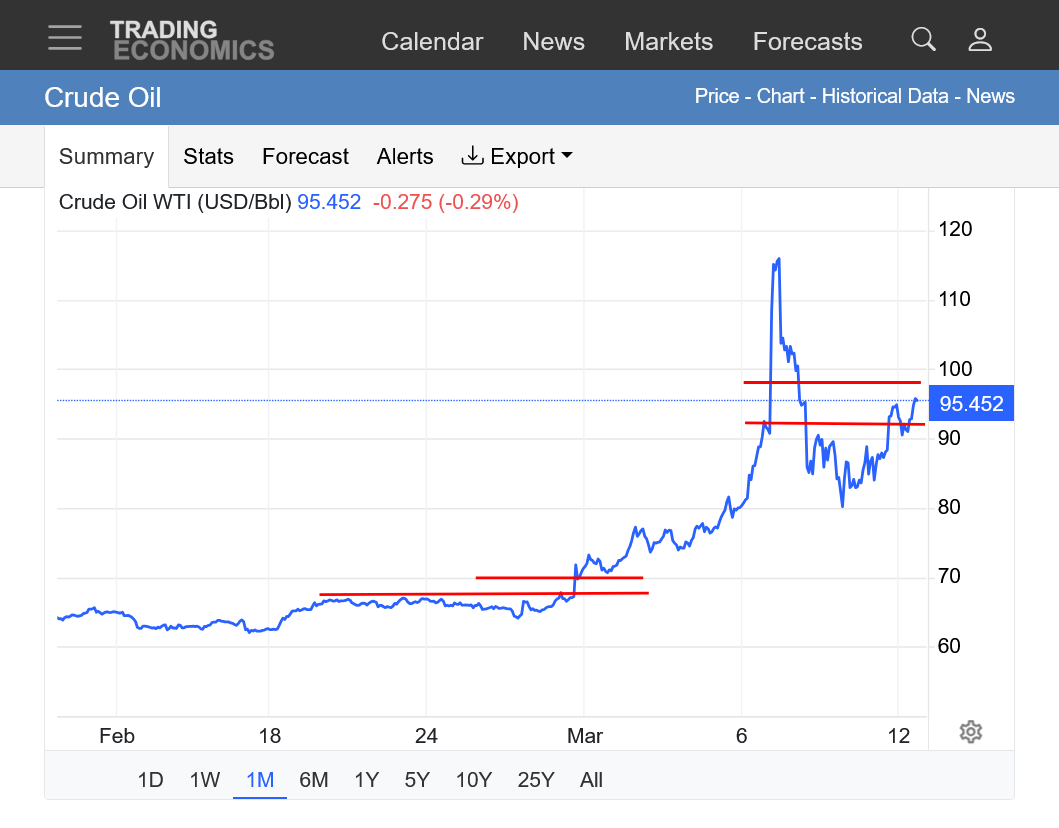Show All historical data range
The image size is (1059, 828).
pyautogui.click(x=591, y=780)
